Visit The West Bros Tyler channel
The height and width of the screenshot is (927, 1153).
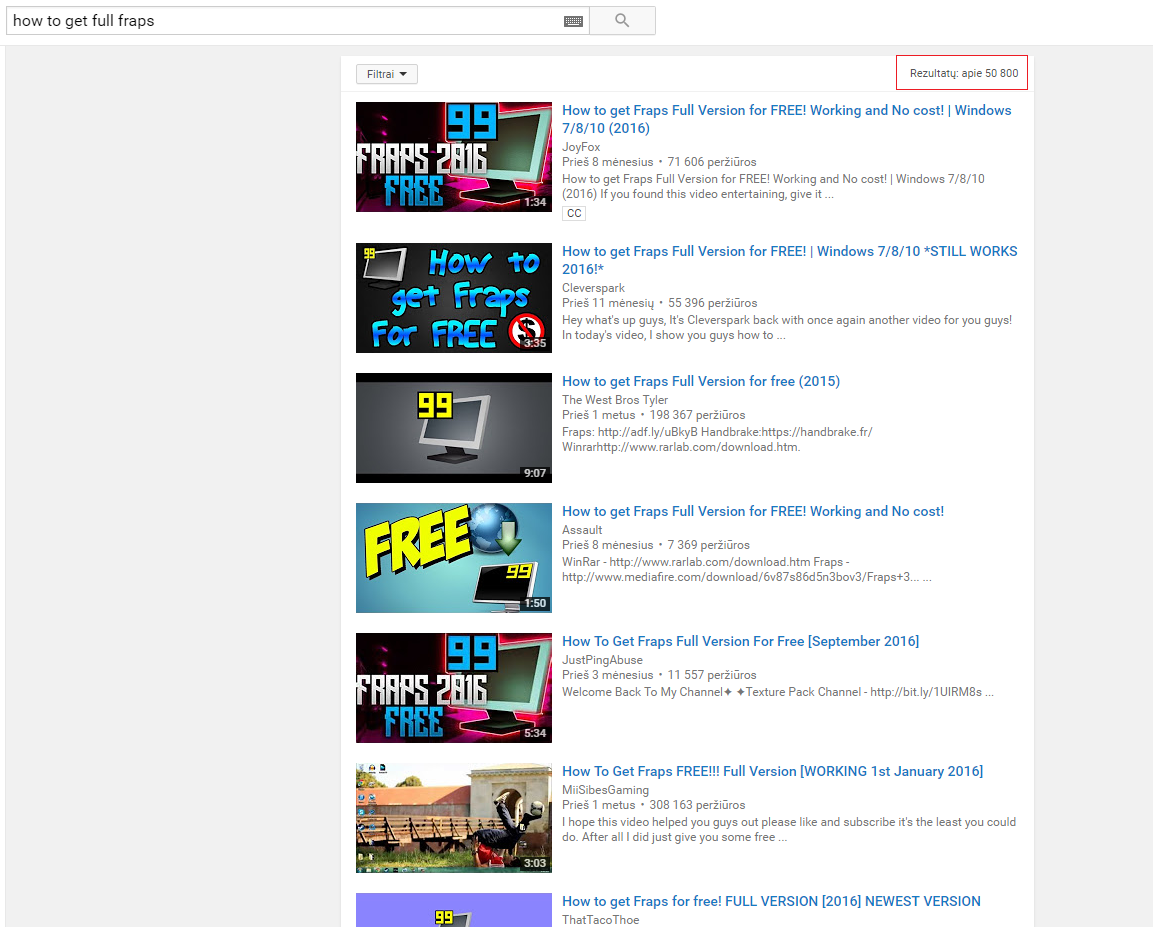point(615,400)
